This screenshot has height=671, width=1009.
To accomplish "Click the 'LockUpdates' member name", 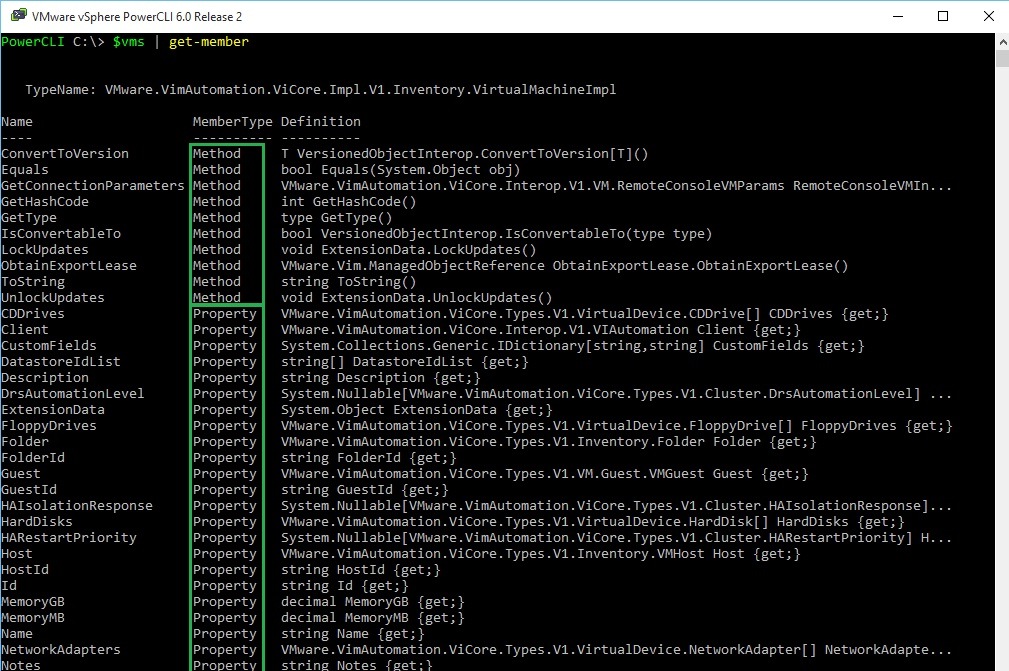I will point(45,250).
